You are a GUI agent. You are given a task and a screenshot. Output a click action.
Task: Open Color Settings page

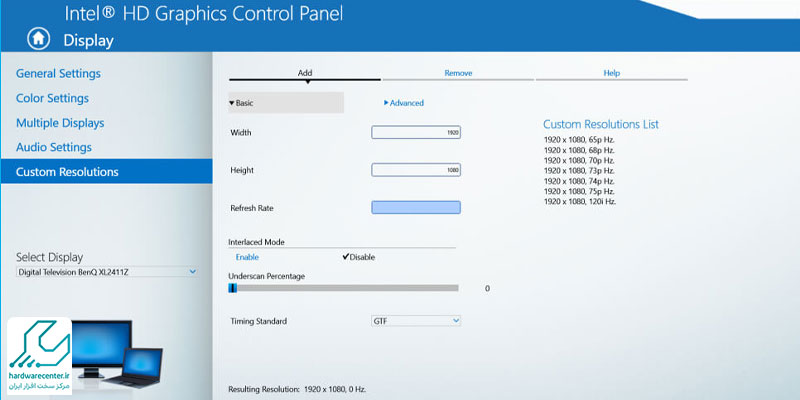click(x=52, y=98)
